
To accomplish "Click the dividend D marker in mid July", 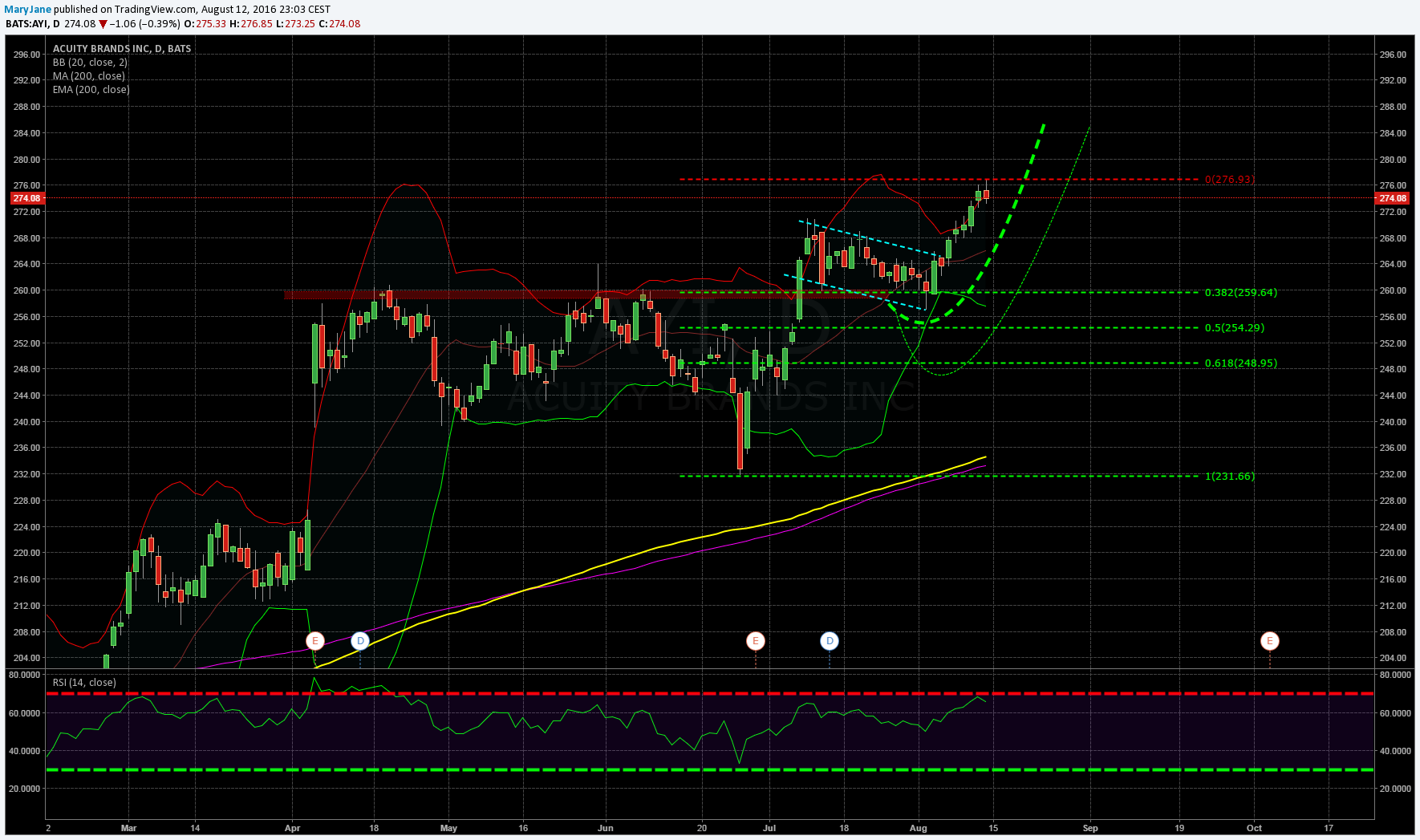I will point(830,641).
